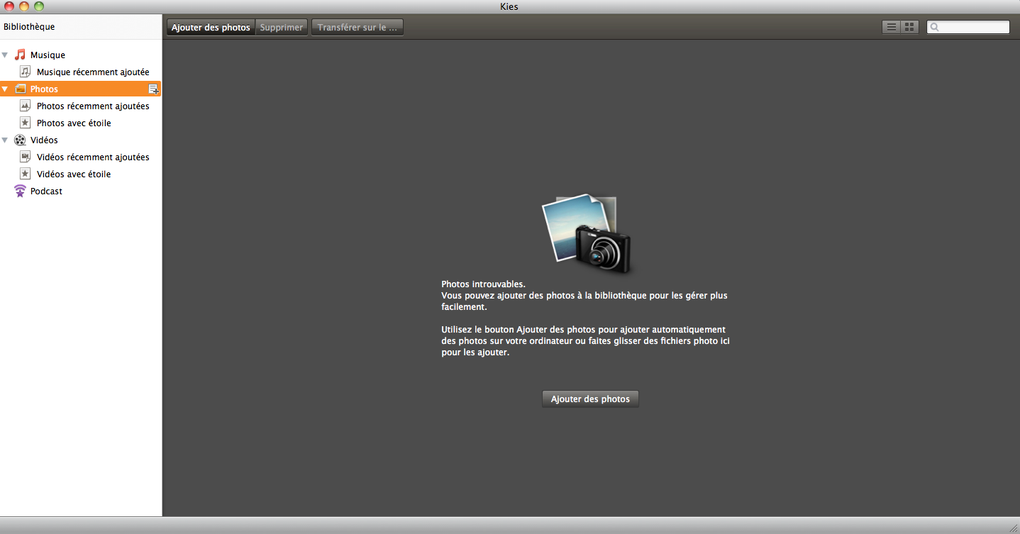Select Podcast in the library
Screen dimensions: 1020x534
pyautogui.click(x=46, y=191)
